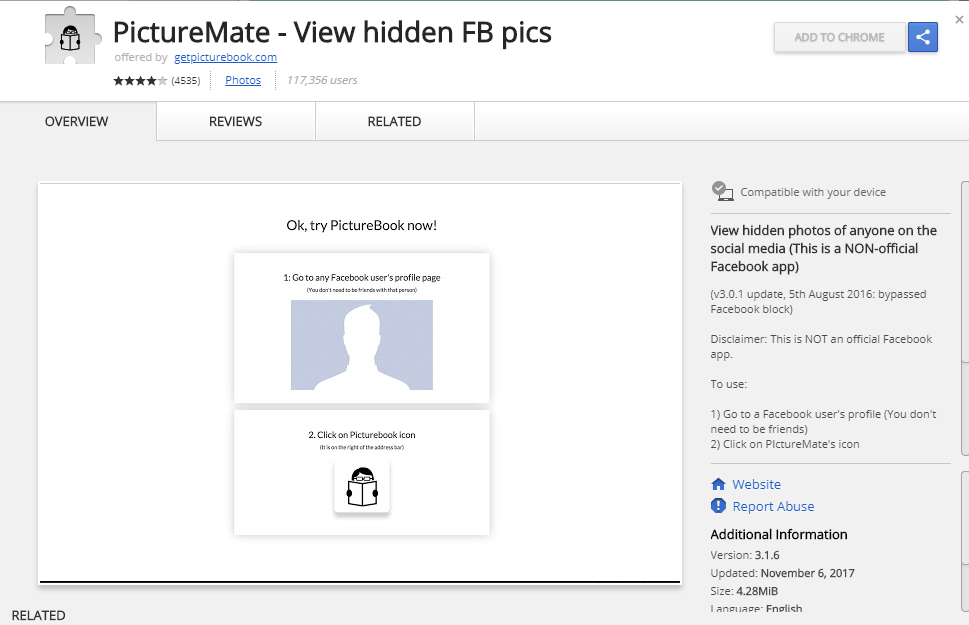Click Report Abuse text link
The height and width of the screenshot is (625, 969).
click(x=772, y=506)
